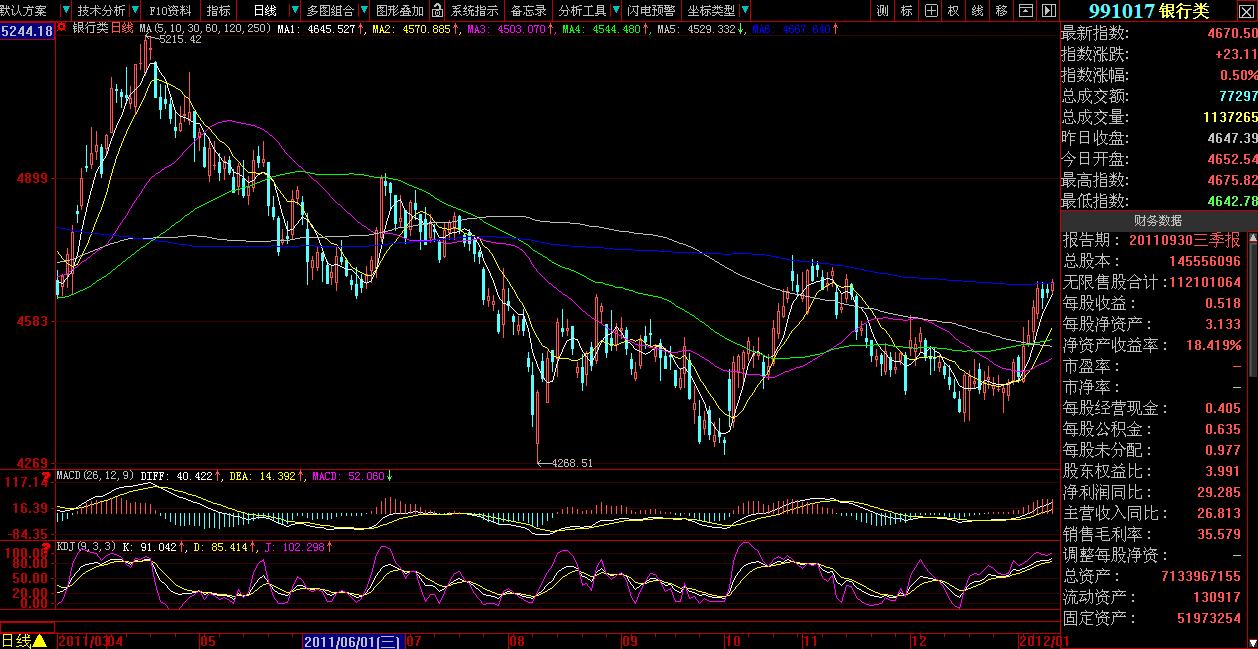Click the 移 move chart icon
The image size is (1258, 649).
pyautogui.click(x=1002, y=10)
